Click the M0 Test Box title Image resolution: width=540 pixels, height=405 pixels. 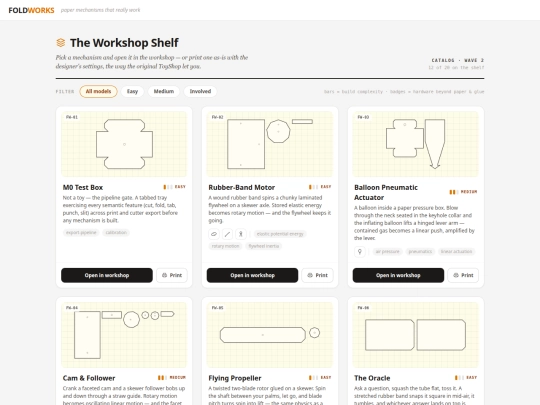83,188
